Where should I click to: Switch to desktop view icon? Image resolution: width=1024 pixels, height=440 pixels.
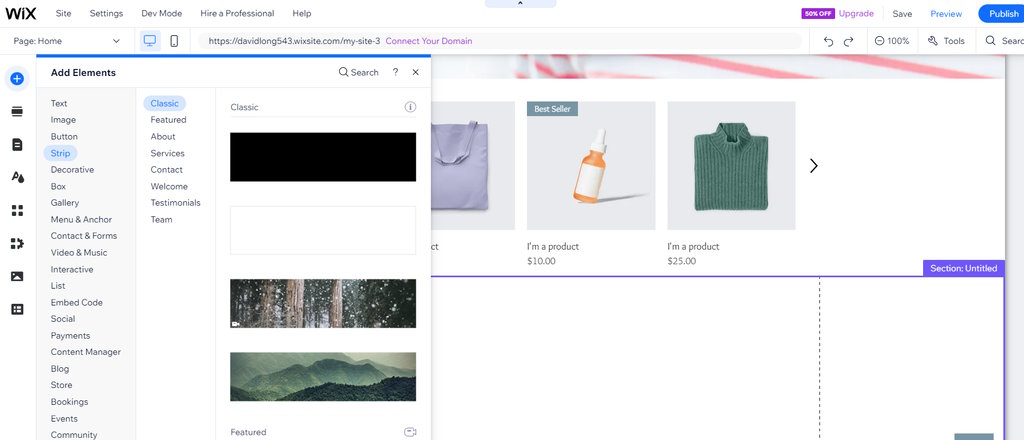tap(150, 41)
